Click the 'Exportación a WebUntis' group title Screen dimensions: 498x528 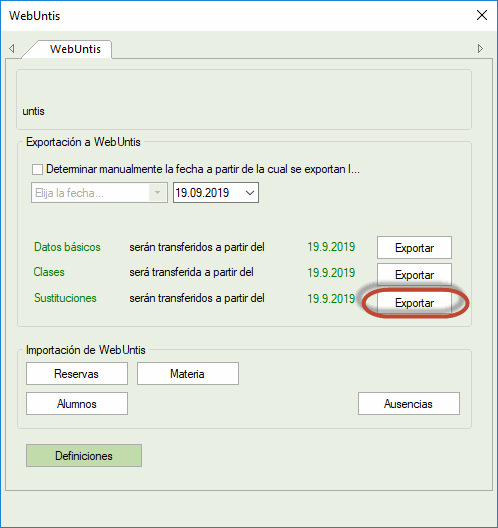[83, 142]
